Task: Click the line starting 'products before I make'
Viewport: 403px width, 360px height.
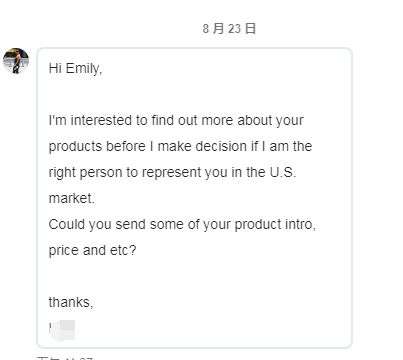Action: (180, 146)
